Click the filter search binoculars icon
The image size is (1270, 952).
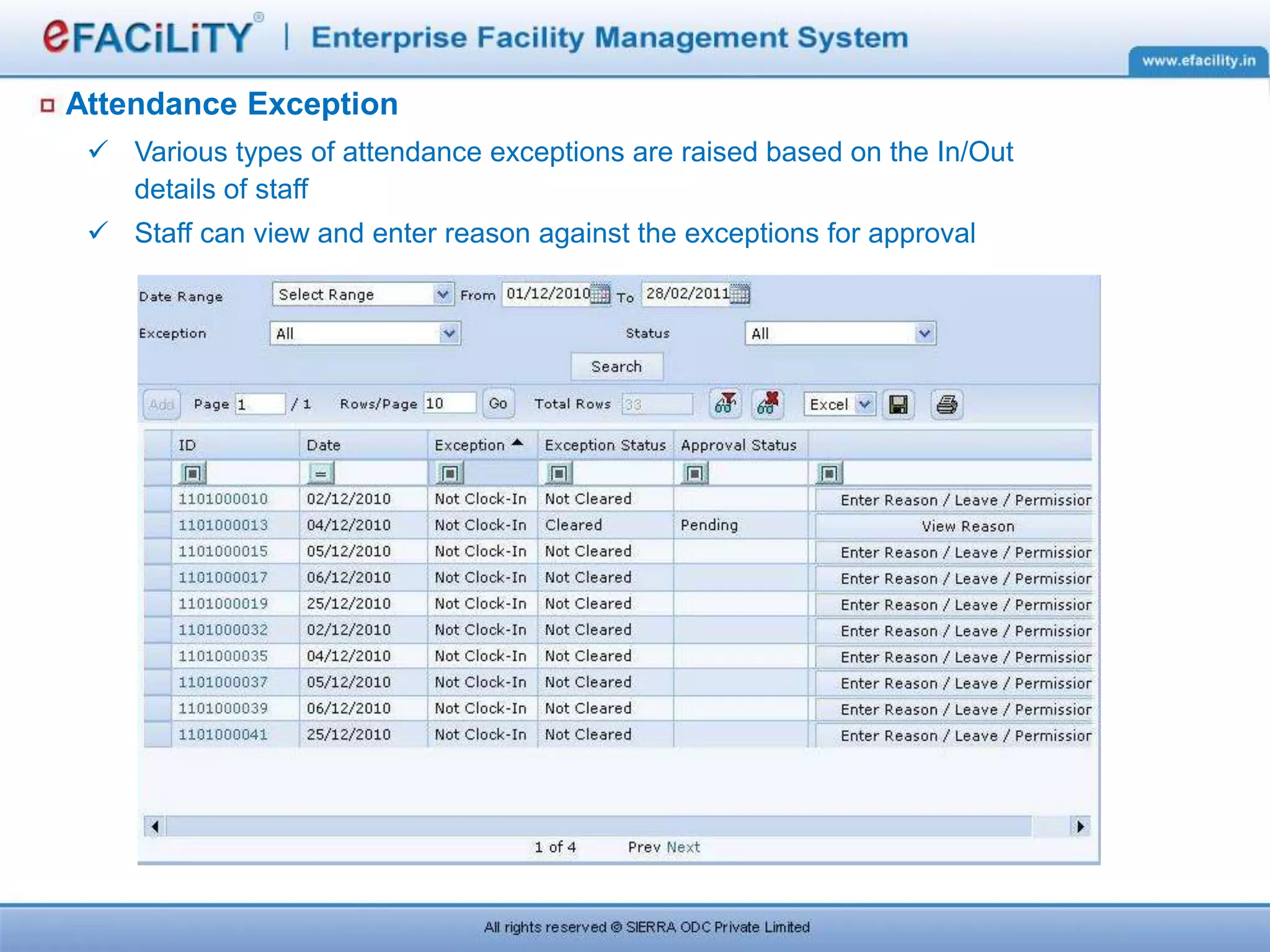725,404
